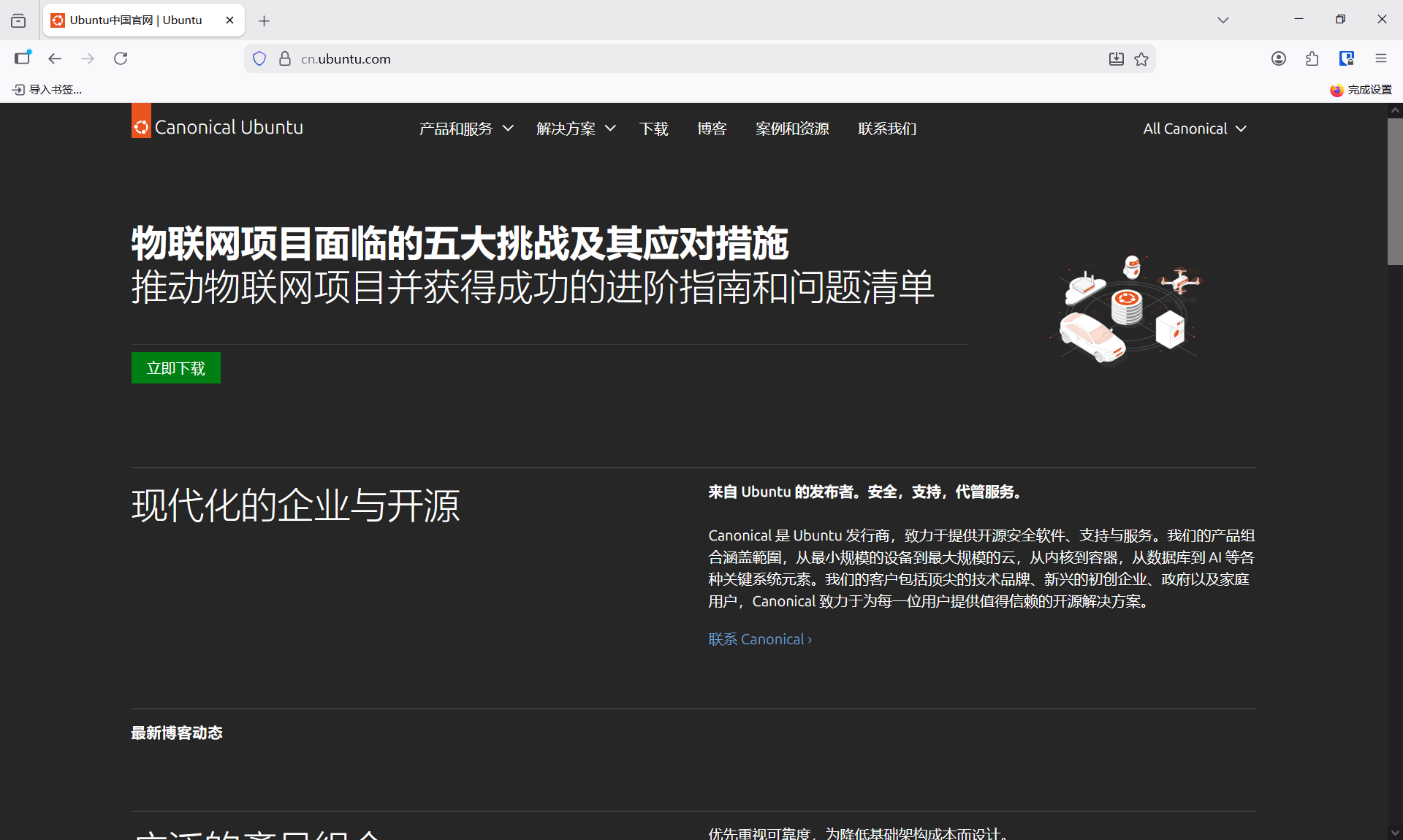The image size is (1403, 840).
Task: Click the 物联网项目面临的五大挑战及其应对措施 heading
Action: [x=460, y=243]
